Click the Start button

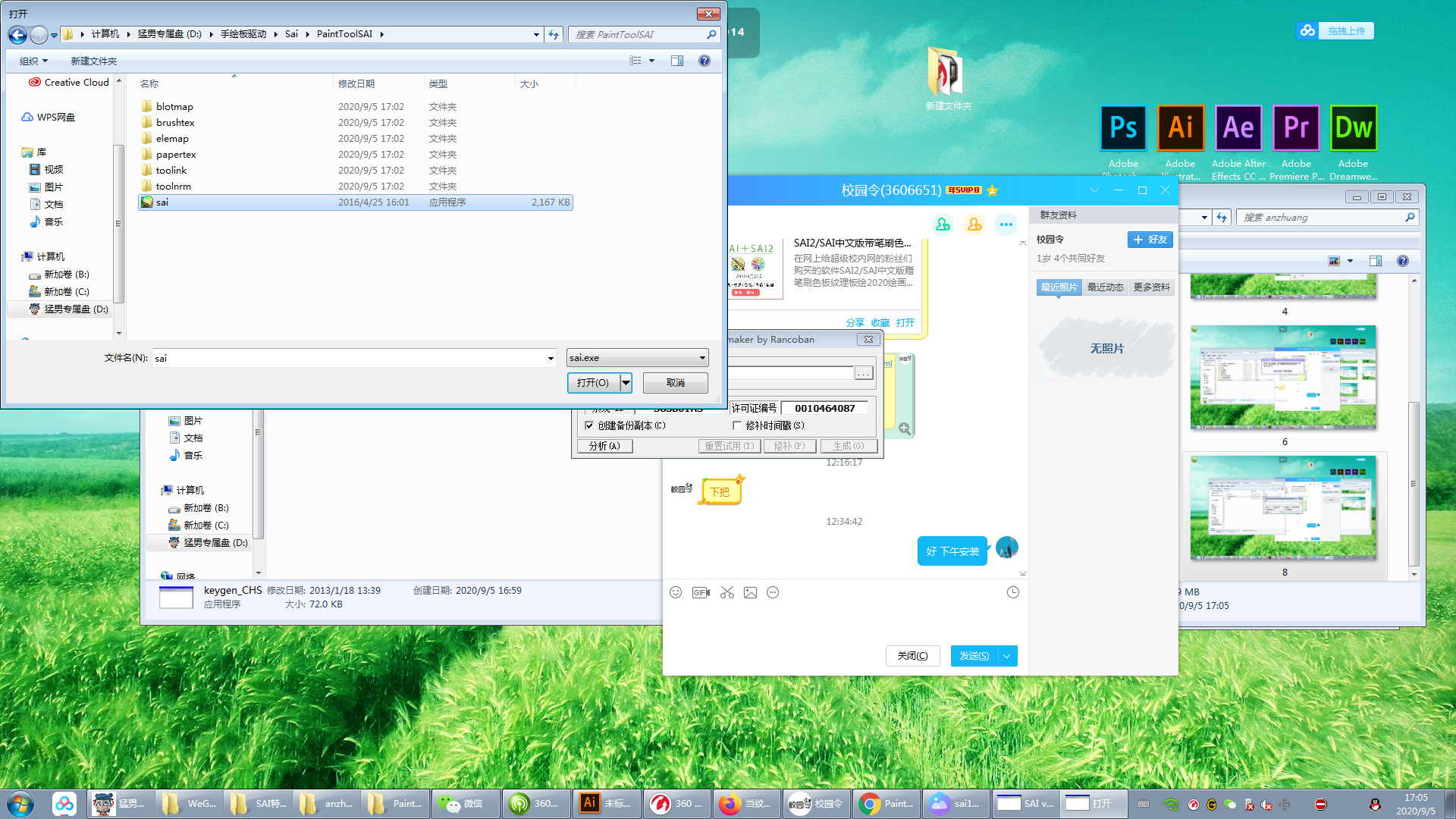click(x=20, y=803)
